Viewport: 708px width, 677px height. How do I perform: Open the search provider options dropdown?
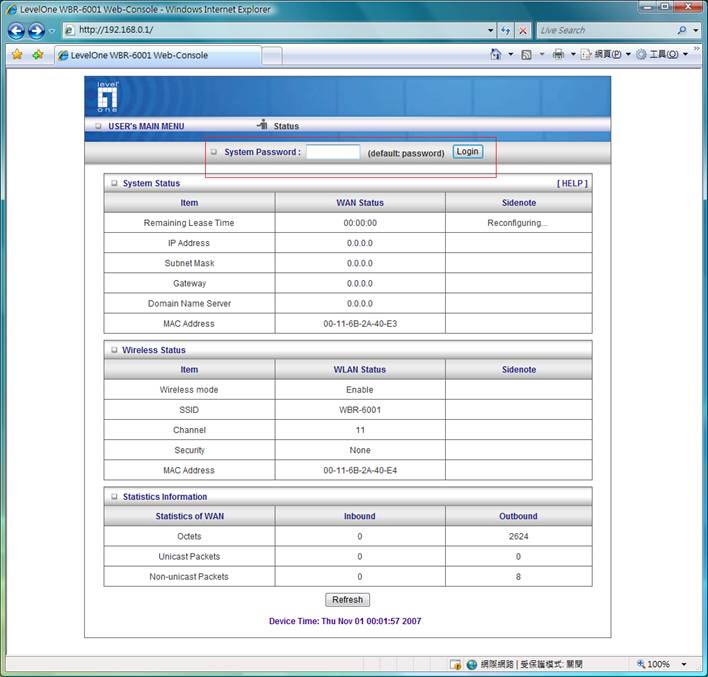(696, 30)
